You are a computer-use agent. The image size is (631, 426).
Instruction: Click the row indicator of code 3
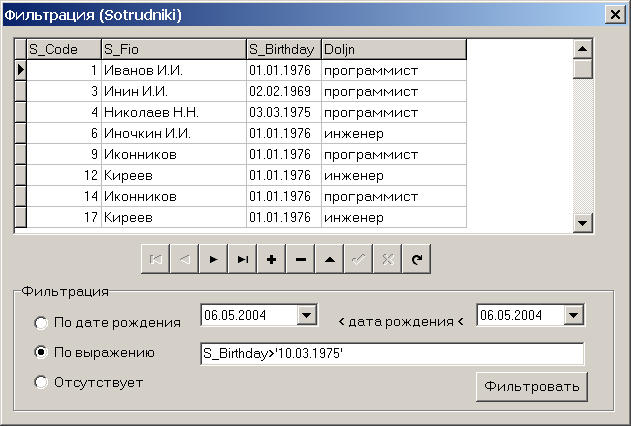point(21,91)
